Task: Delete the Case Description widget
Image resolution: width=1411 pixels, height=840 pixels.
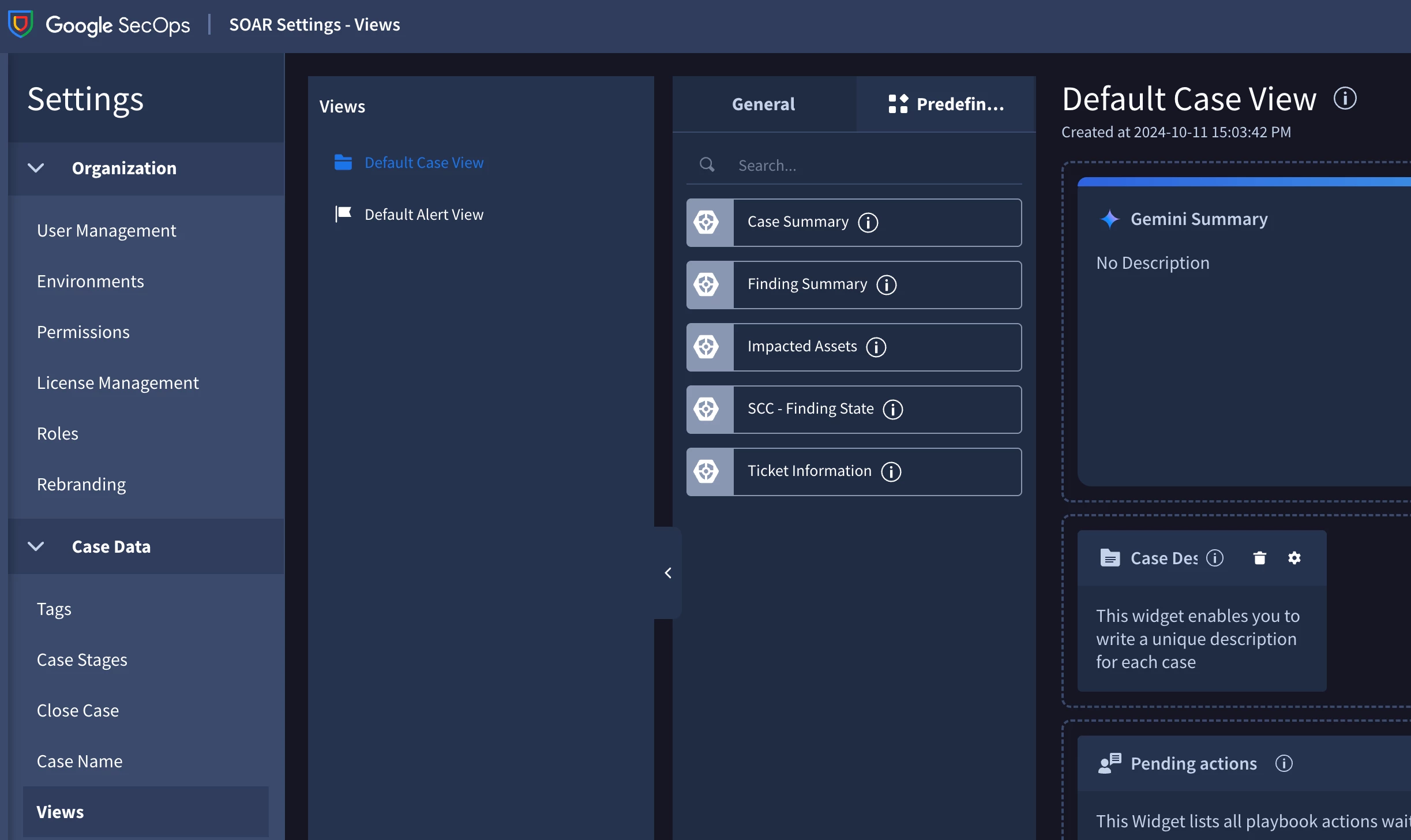Action: coord(1260,558)
